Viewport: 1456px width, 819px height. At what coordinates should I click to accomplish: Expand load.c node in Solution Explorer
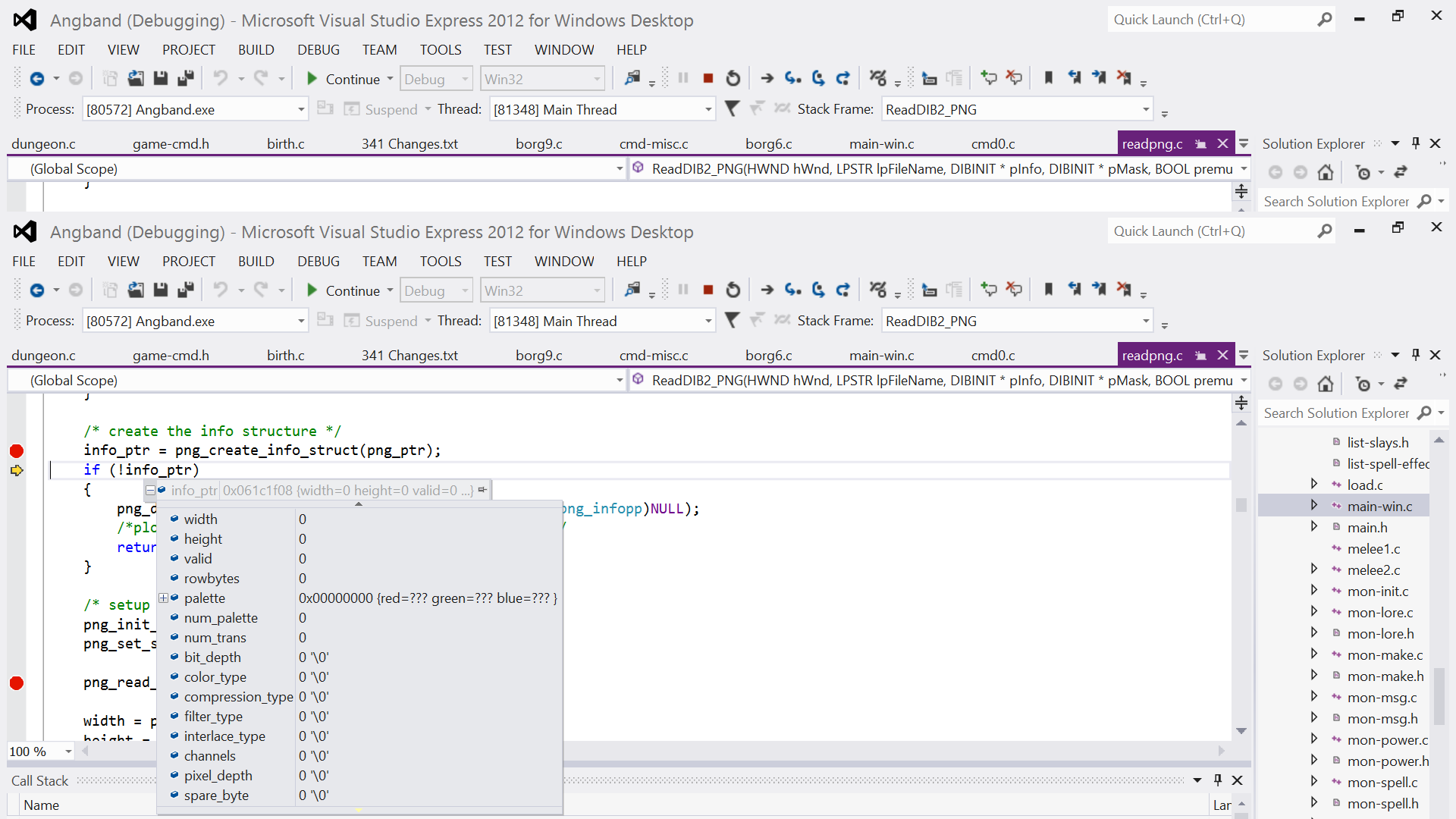pyautogui.click(x=1314, y=484)
